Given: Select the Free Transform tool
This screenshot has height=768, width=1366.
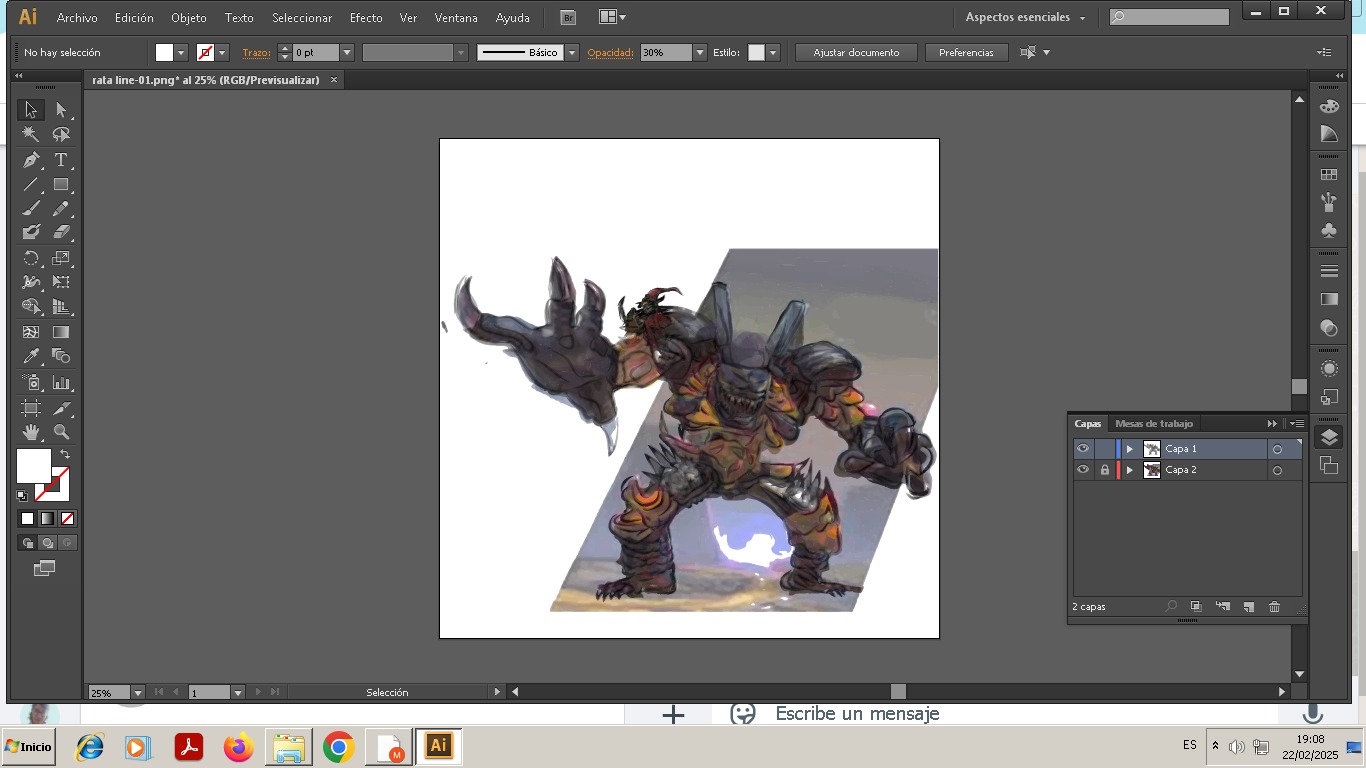Looking at the screenshot, I should [61, 282].
